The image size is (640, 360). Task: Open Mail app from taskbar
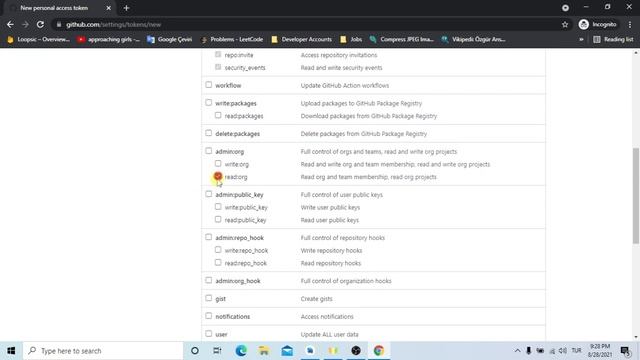[287, 351]
